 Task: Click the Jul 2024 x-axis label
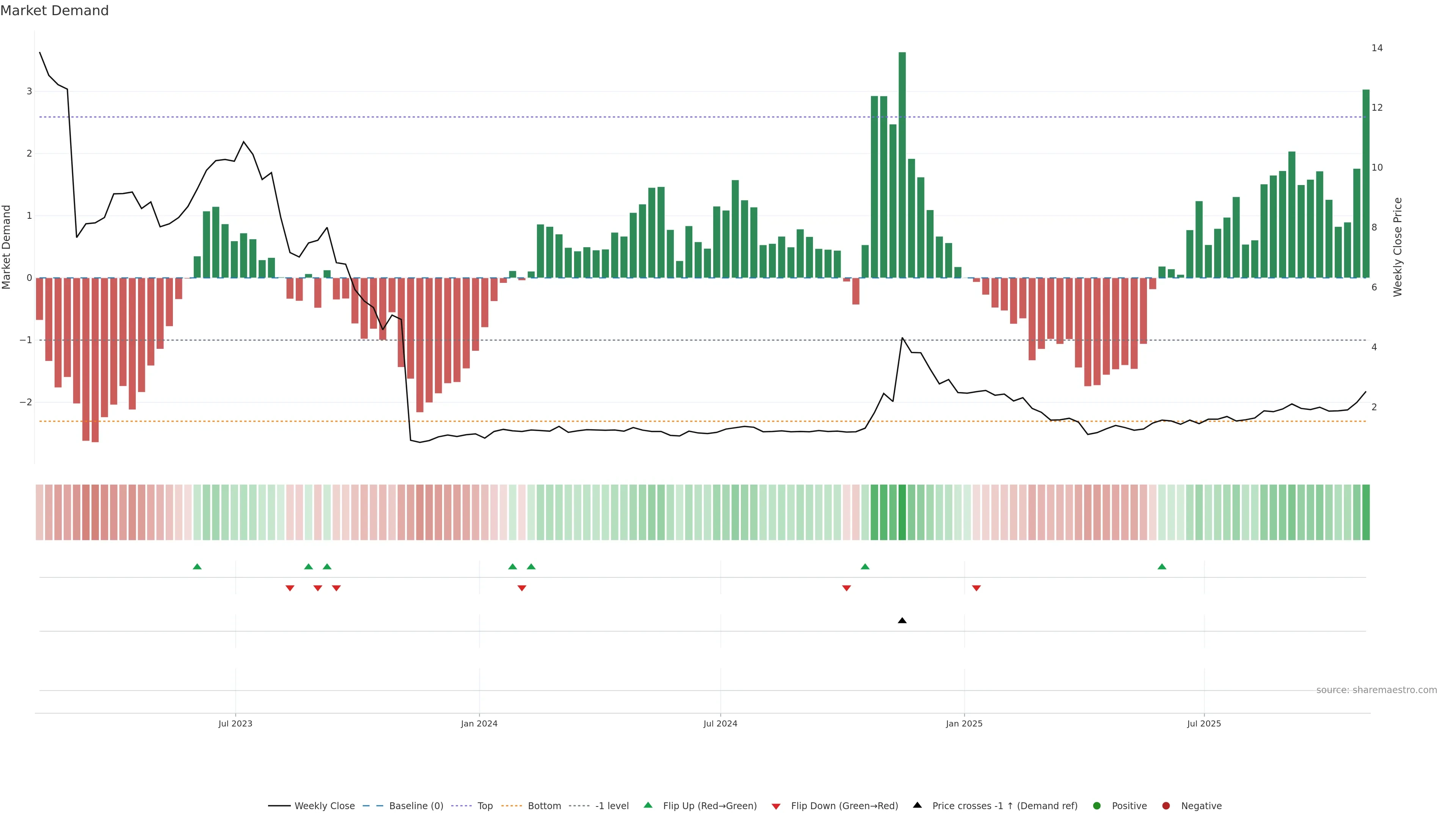point(720,723)
